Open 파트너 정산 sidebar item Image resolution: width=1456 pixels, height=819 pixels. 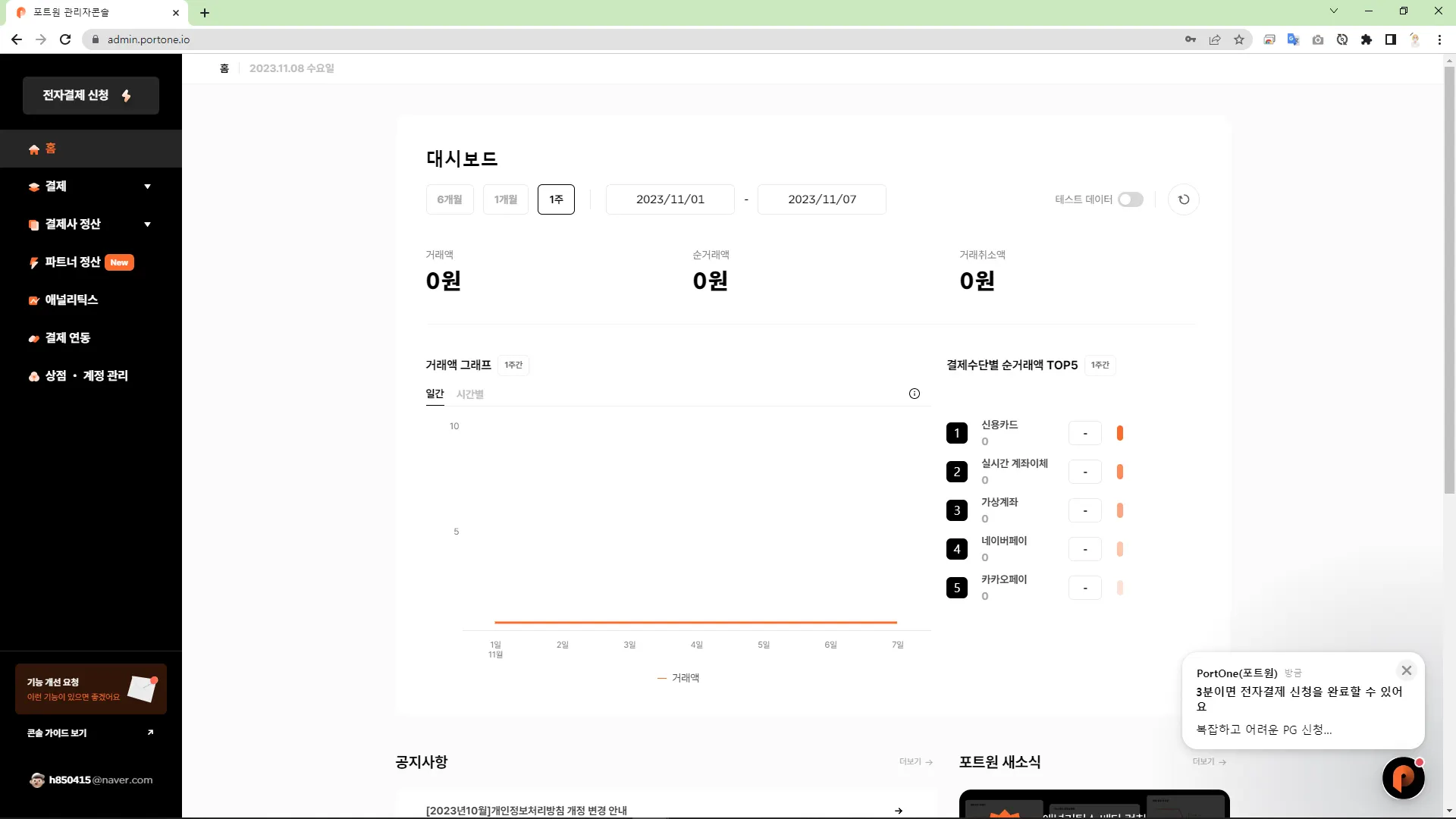[73, 262]
